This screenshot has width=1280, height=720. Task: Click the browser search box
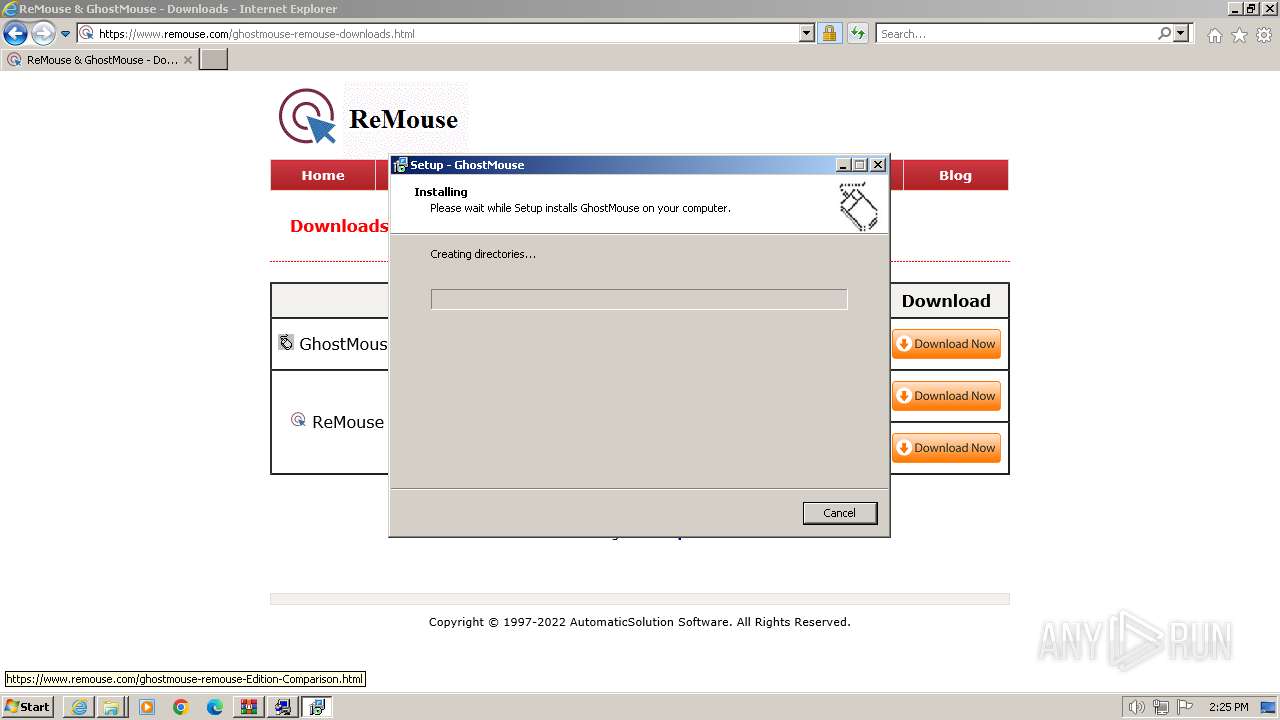pos(1015,33)
